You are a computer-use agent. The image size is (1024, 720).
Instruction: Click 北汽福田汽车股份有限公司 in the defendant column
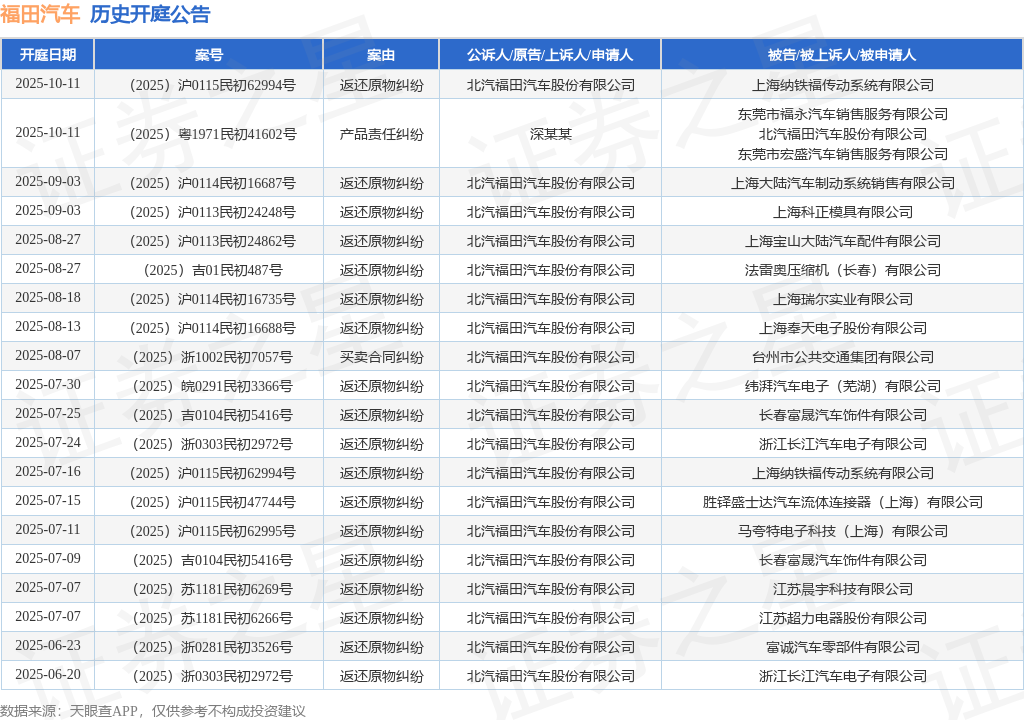[842, 134]
